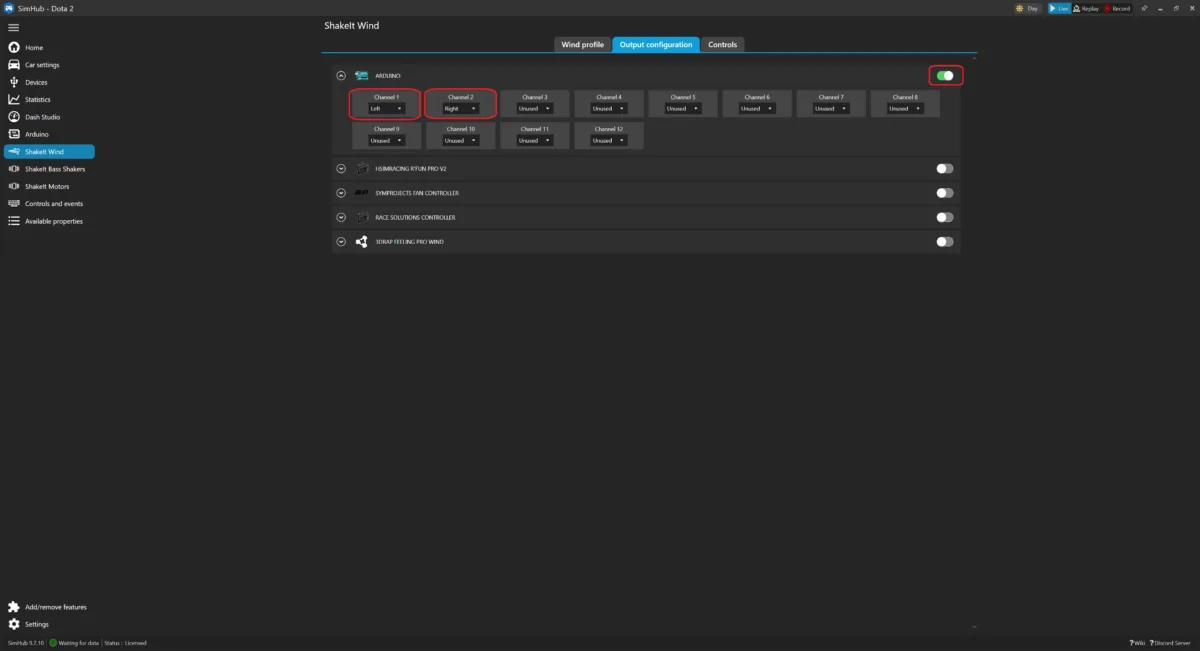Open the ShakeIt Bass Shakers icon
This screenshot has height=651, width=1200.
(14, 169)
